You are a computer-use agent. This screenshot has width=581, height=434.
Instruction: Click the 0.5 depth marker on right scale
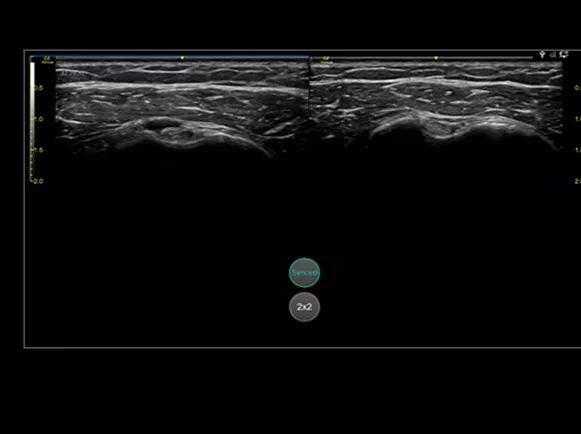tap(577, 88)
